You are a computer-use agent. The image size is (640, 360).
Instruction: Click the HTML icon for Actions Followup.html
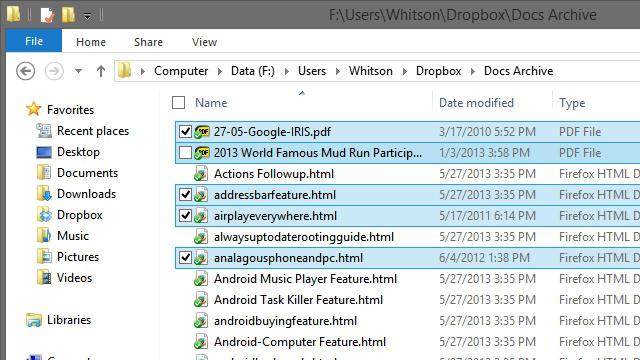tap(201, 174)
